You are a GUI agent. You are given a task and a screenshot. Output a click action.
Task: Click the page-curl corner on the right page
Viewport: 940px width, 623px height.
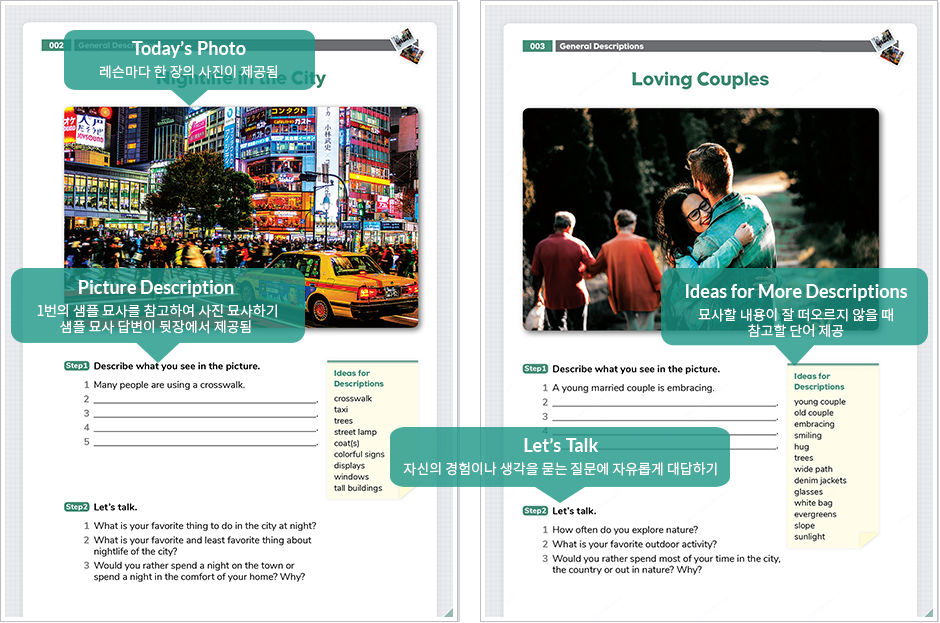click(x=927, y=613)
